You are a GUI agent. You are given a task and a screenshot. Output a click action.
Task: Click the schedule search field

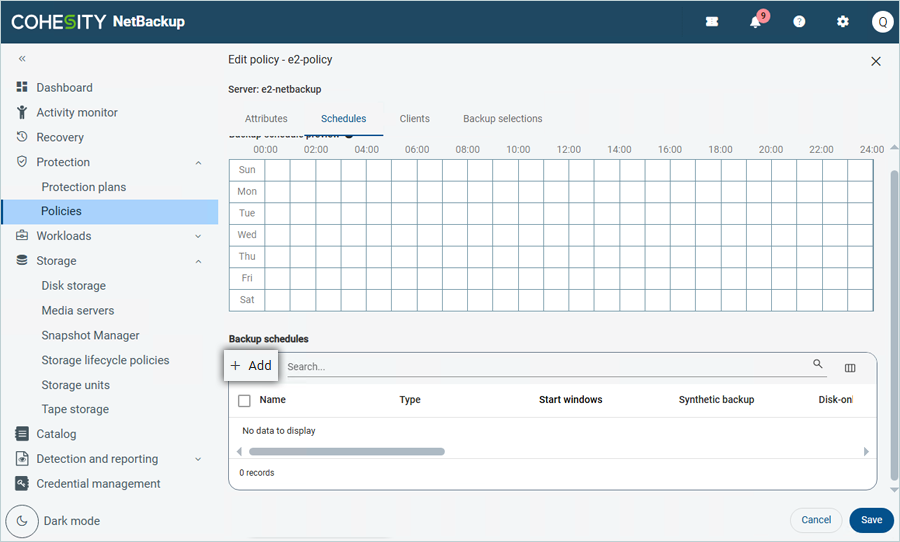(x=545, y=367)
